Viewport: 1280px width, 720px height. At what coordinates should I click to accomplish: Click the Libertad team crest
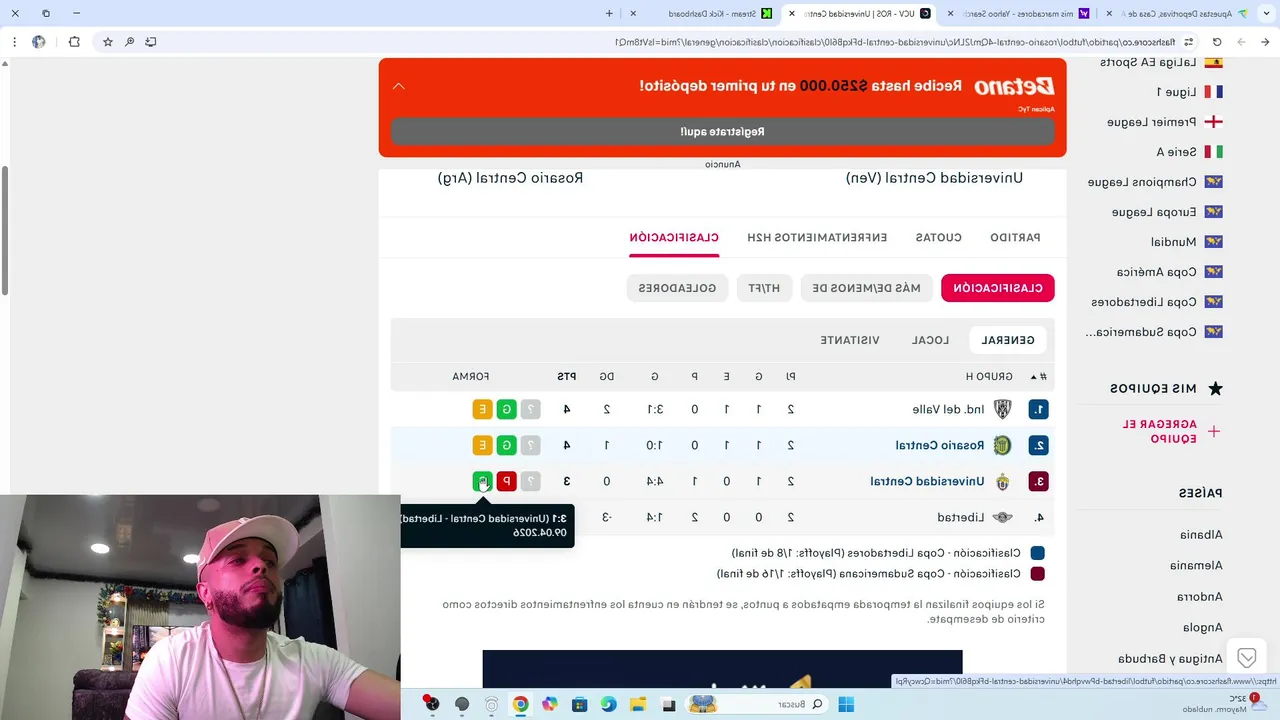1002,517
